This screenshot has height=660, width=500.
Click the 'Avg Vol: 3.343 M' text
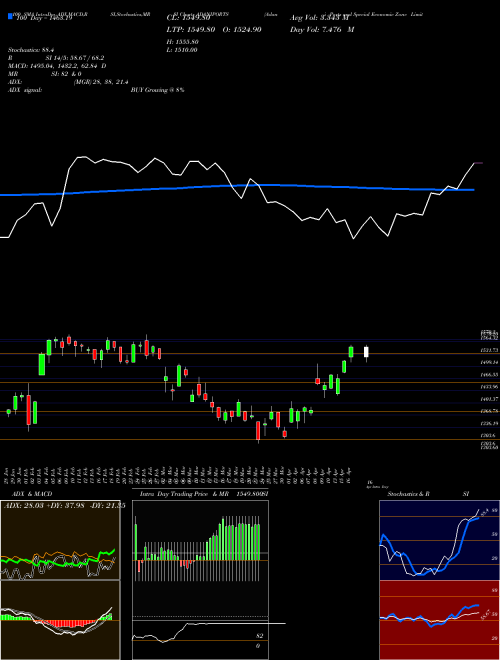320,18
